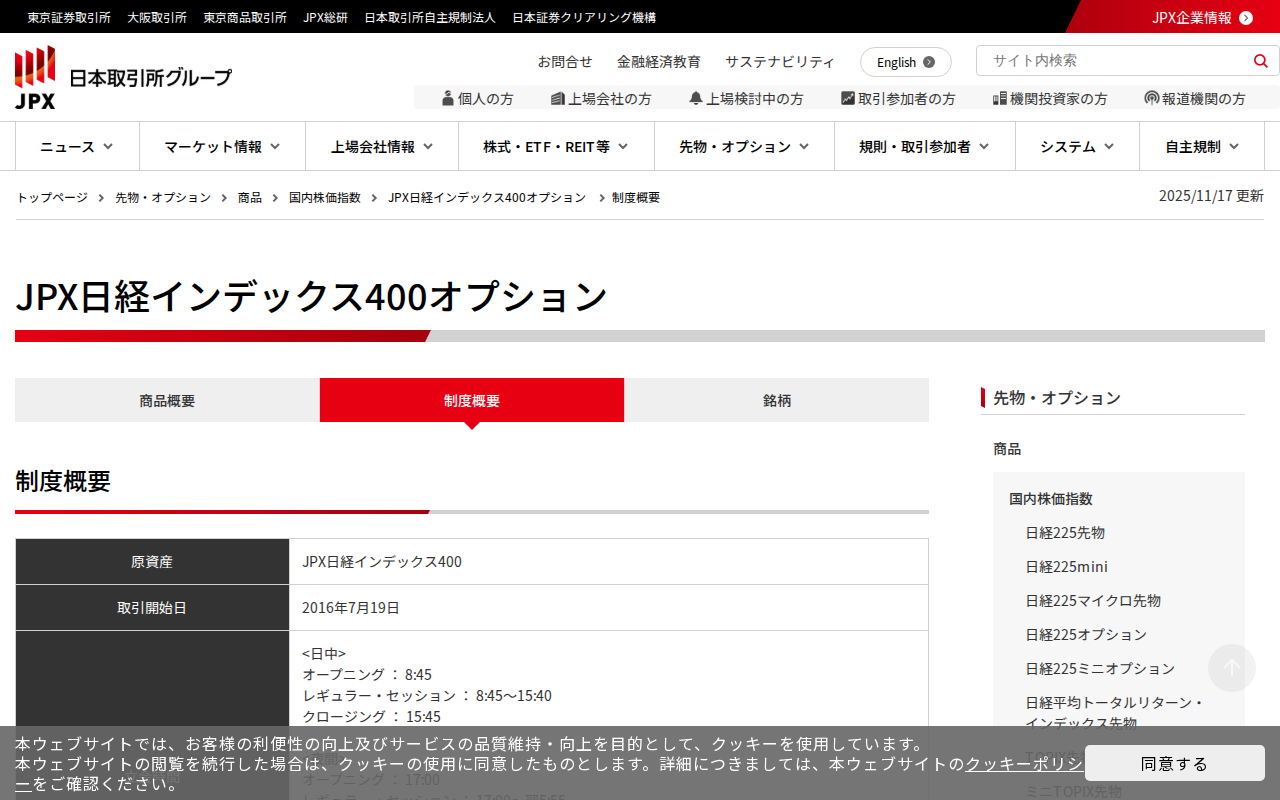Expand the システム menu
This screenshot has height=800, width=1280.
(1077, 146)
